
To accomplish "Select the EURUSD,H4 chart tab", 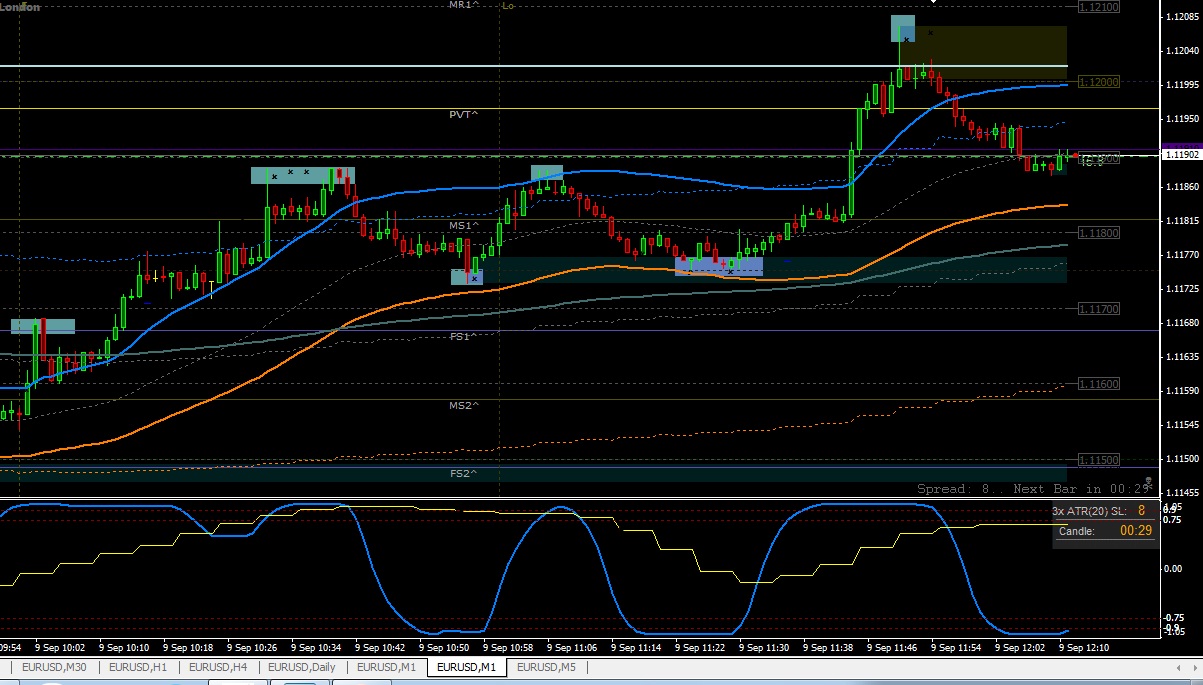I will 218,667.
